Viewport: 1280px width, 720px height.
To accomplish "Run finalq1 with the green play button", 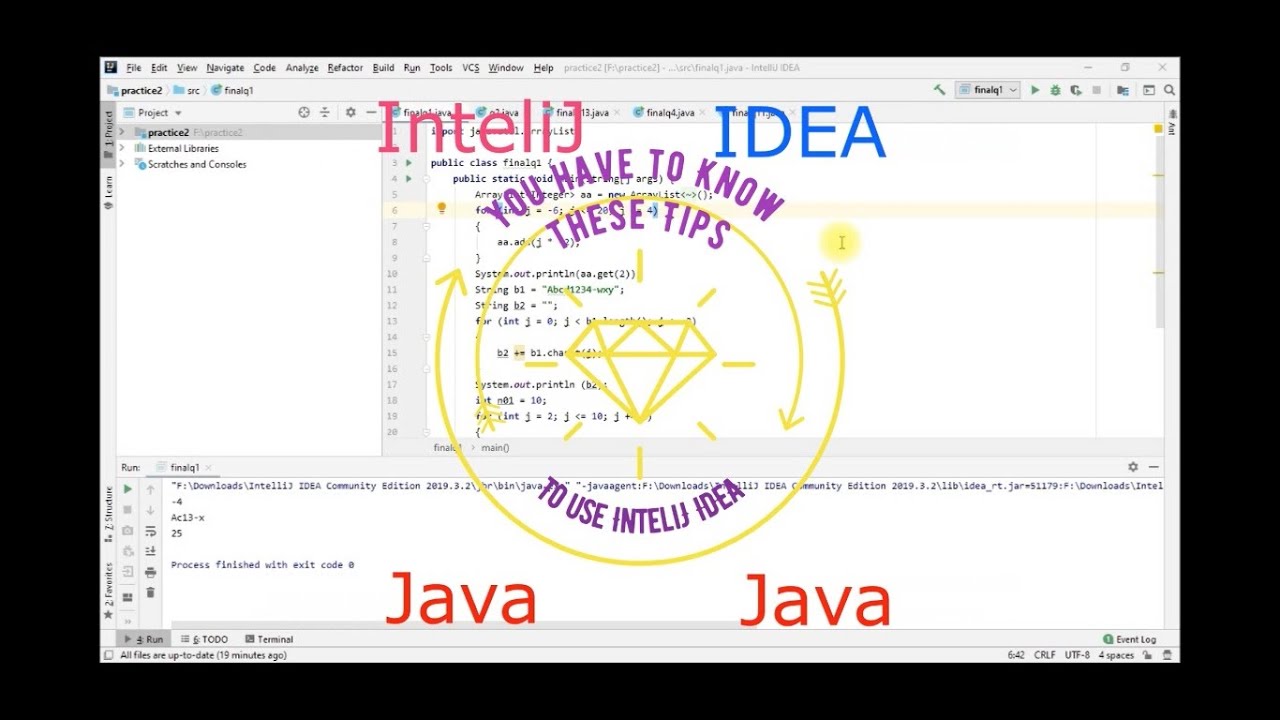I will pos(1035,90).
